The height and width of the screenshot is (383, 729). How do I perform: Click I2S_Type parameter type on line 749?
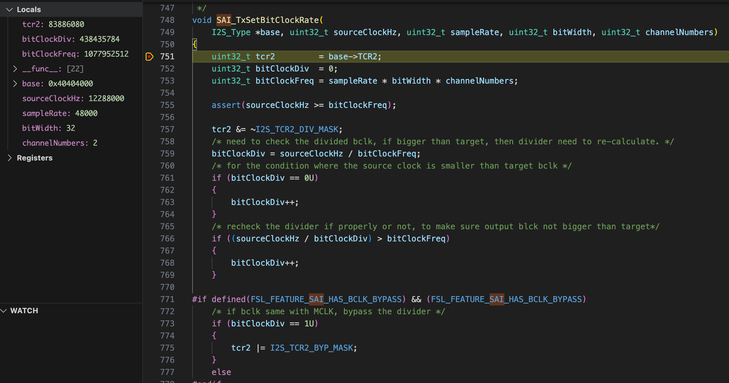(231, 33)
